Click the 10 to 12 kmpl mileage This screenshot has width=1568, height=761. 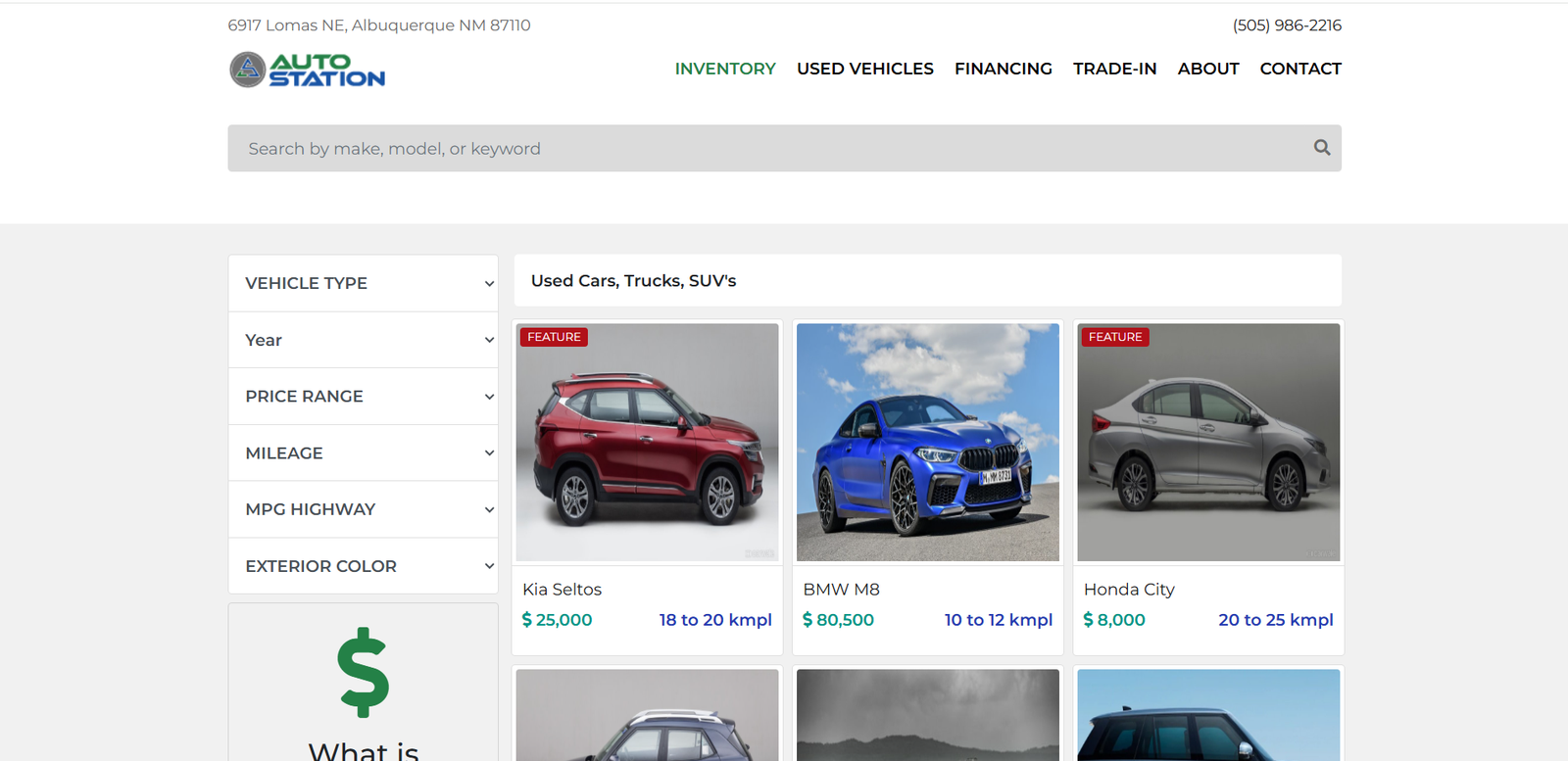tap(999, 620)
